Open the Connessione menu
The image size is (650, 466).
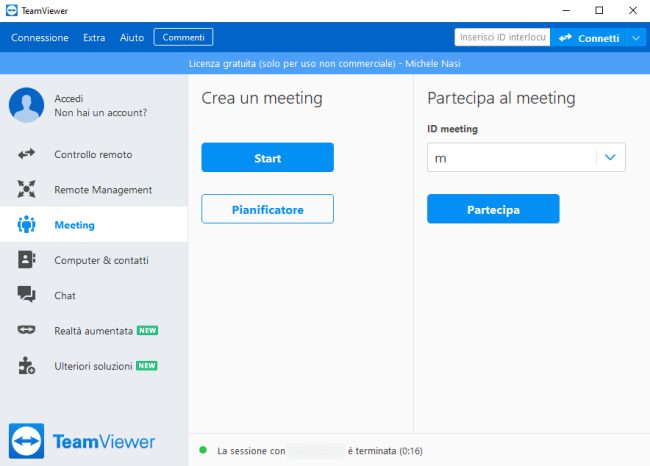(x=40, y=38)
